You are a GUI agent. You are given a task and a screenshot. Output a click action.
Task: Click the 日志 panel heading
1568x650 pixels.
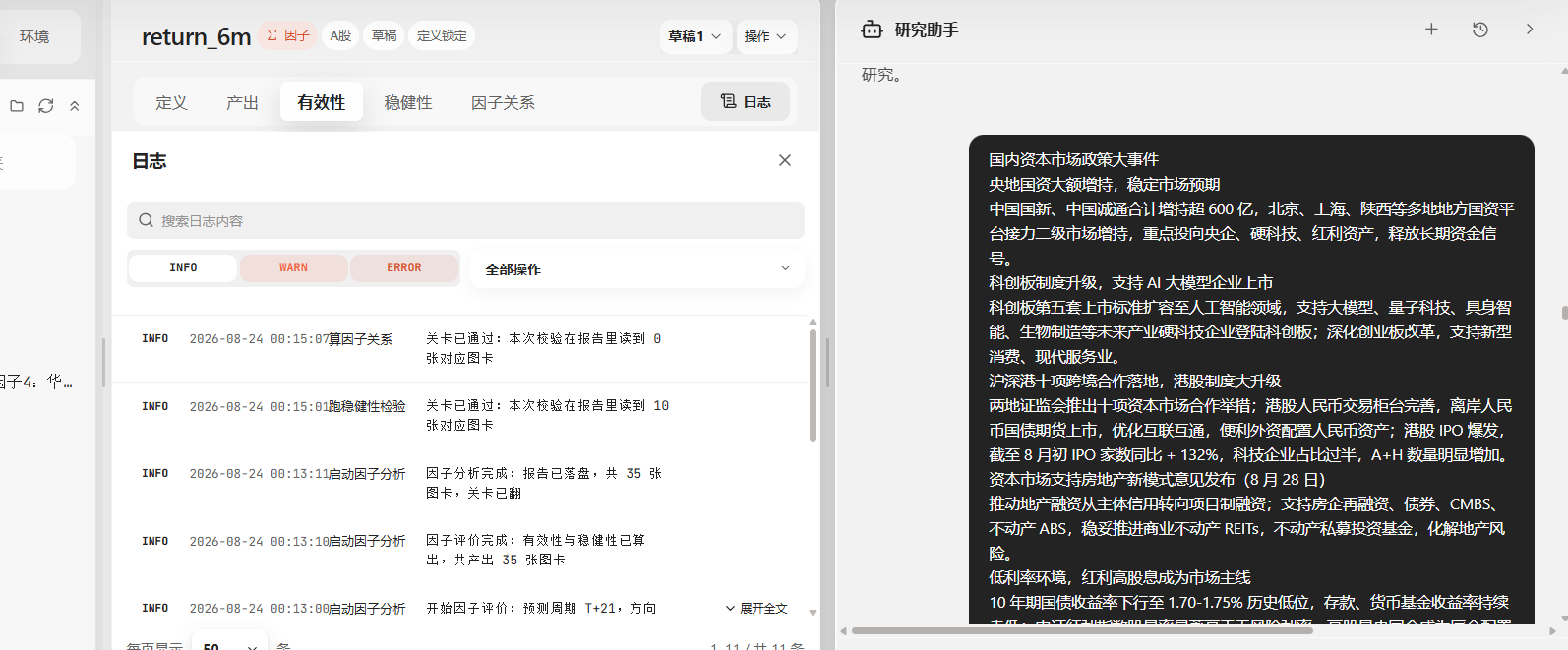point(150,161)
